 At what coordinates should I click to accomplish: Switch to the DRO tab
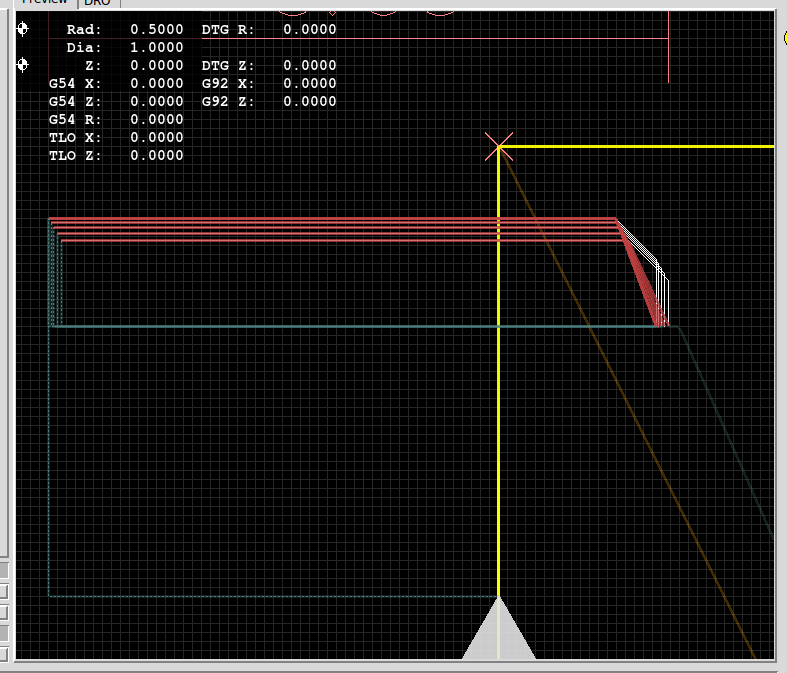coord(98,3)
